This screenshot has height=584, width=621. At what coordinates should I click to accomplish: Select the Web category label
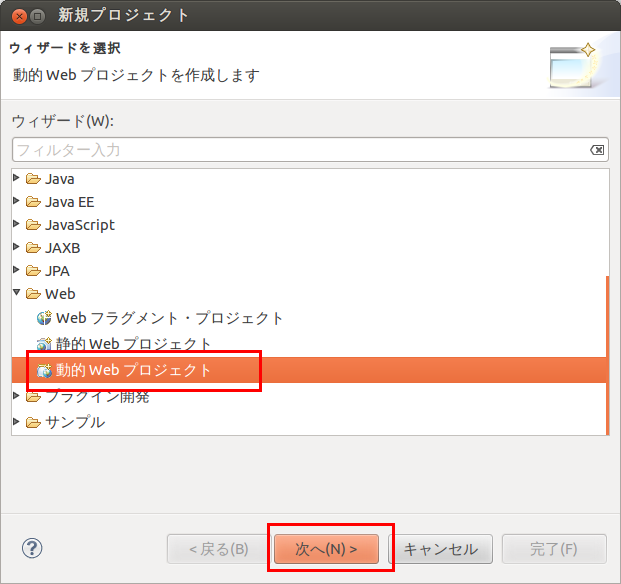[60, 294]
